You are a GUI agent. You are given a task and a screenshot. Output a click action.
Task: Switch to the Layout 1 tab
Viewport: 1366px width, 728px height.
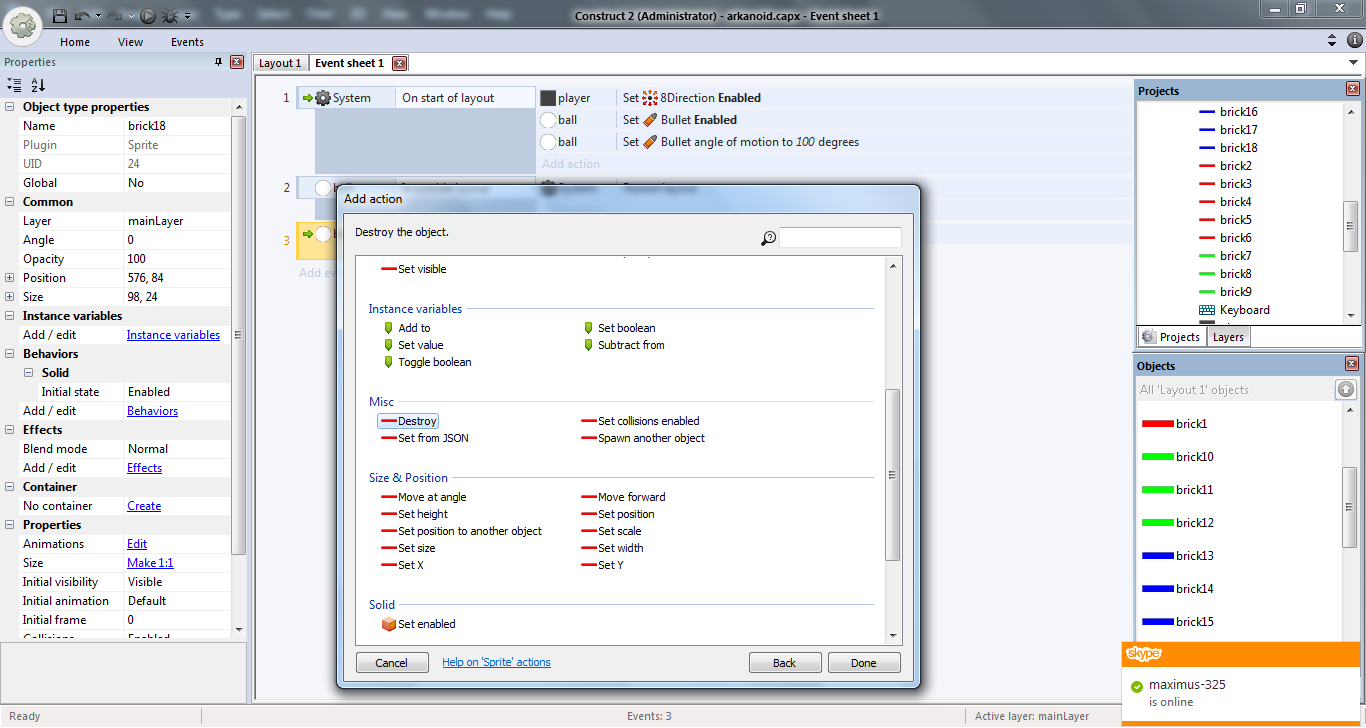(x=280, y=63)
